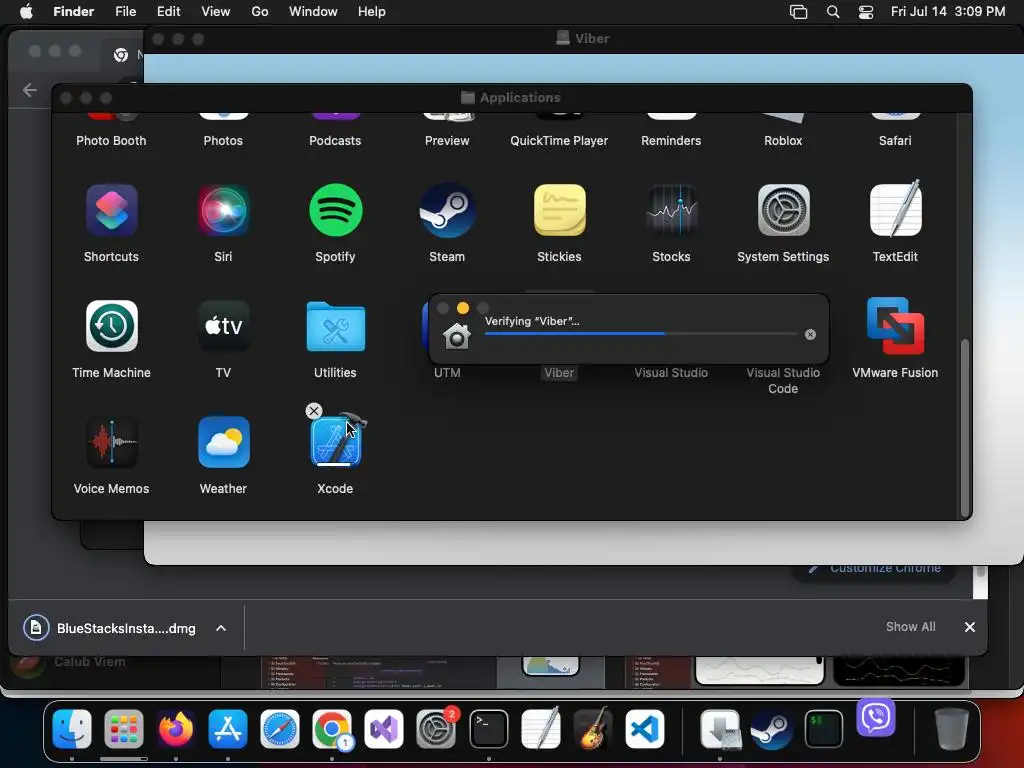
Task: Select the Podcasts app label
Action: coord(335,140)
